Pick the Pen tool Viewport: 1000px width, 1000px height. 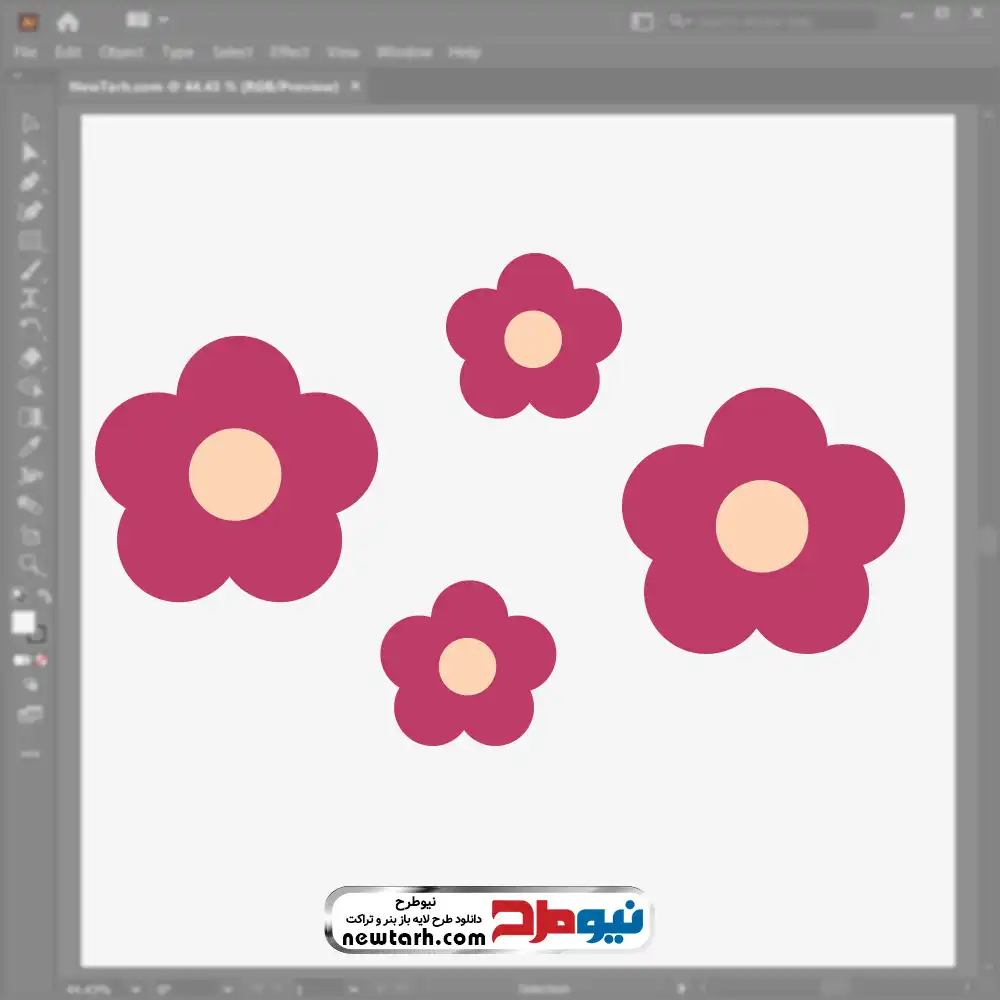pos(30,182)
